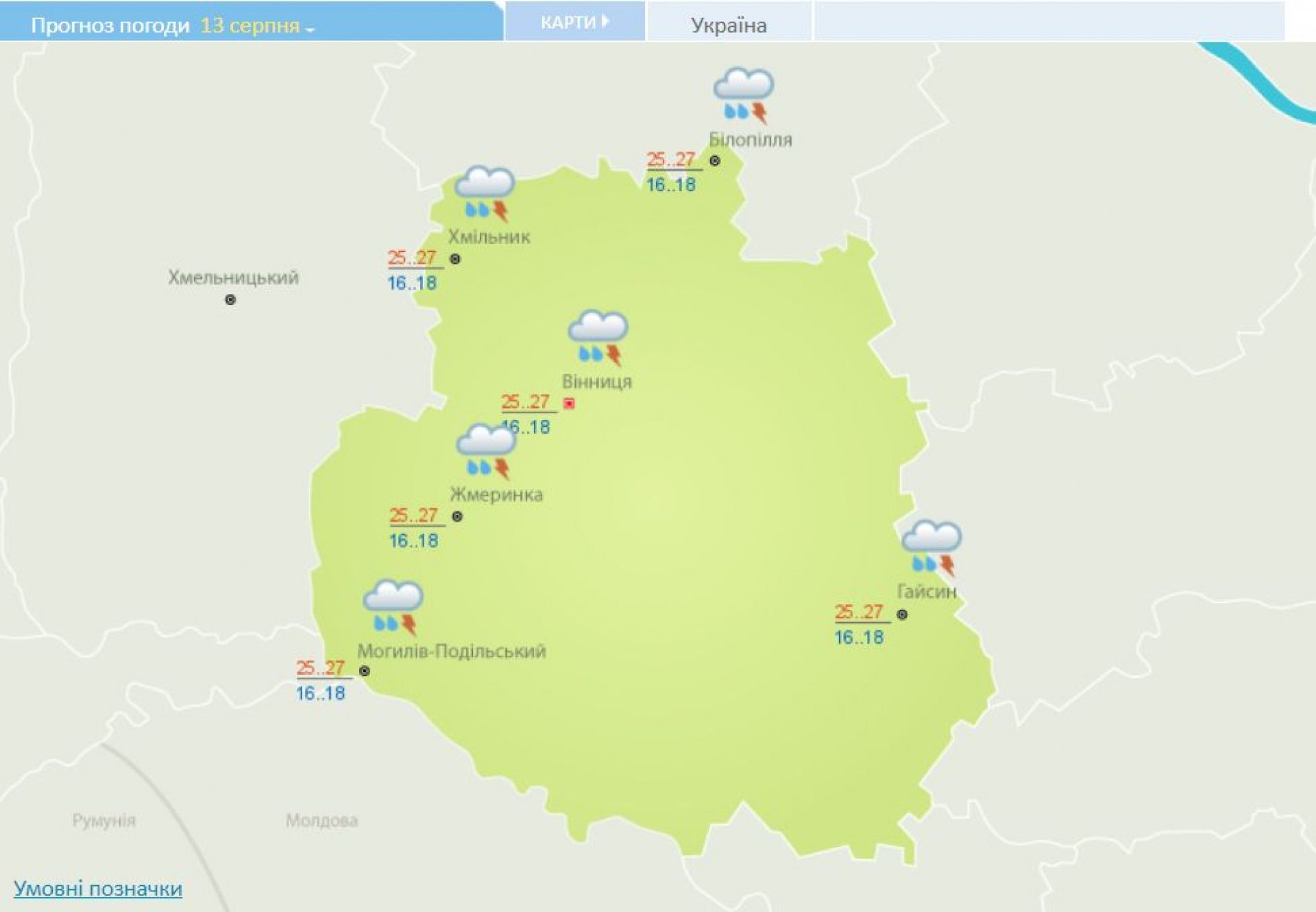Image resolution: width=1316 pixels, height=912 pixels.
Task: Click the thunderstorm icon above Хмільник
Action: 485,193
